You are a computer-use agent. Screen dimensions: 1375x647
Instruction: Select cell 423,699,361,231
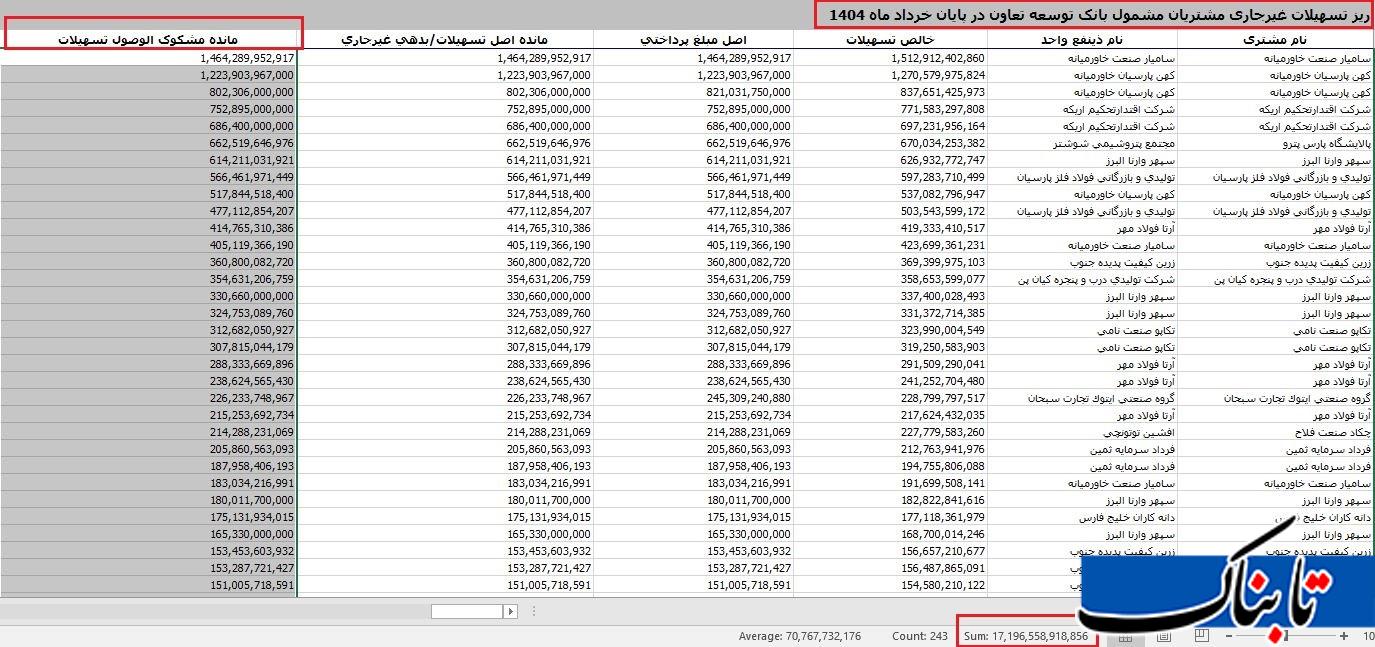coord(891,245)
